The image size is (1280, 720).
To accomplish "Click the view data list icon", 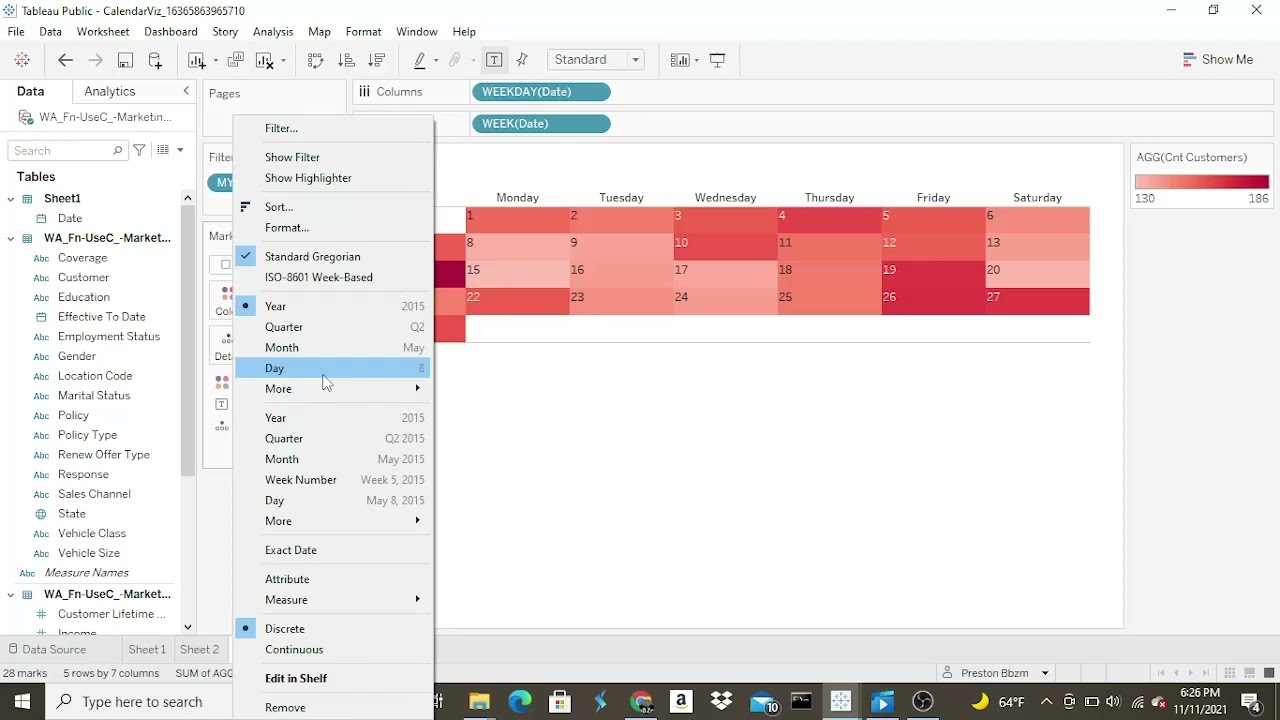I will click(163, 150).
